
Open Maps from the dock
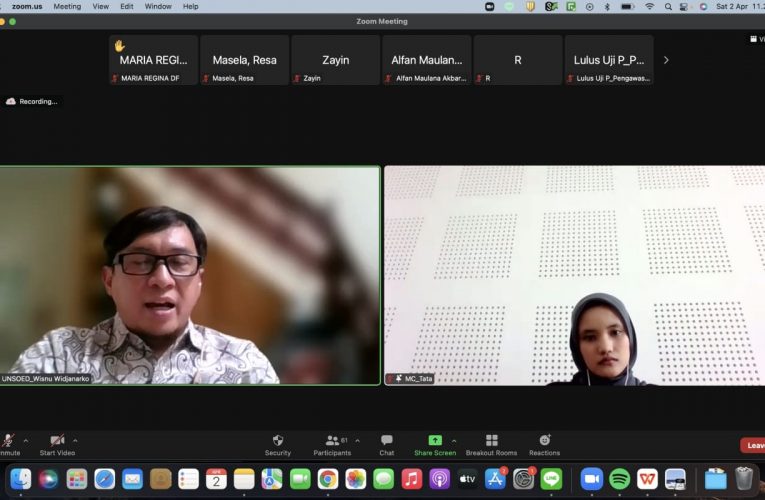272,479
